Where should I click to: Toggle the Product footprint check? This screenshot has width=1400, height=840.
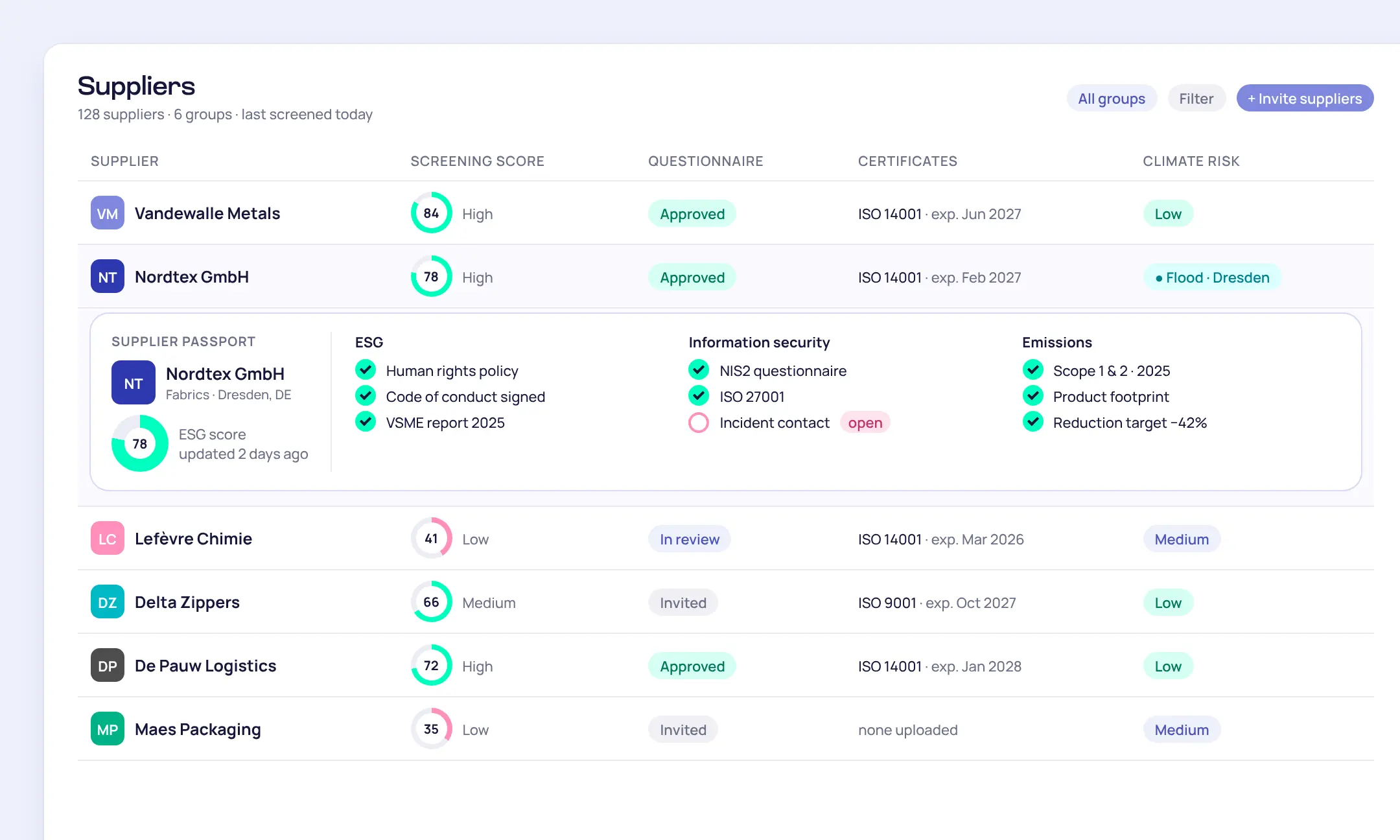pos(1033,396)
